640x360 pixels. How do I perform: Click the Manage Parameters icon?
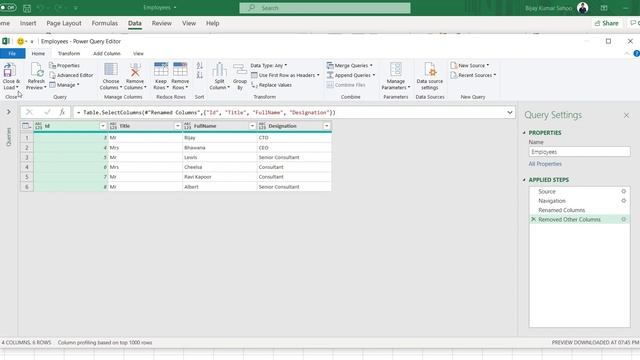[396, 70]
